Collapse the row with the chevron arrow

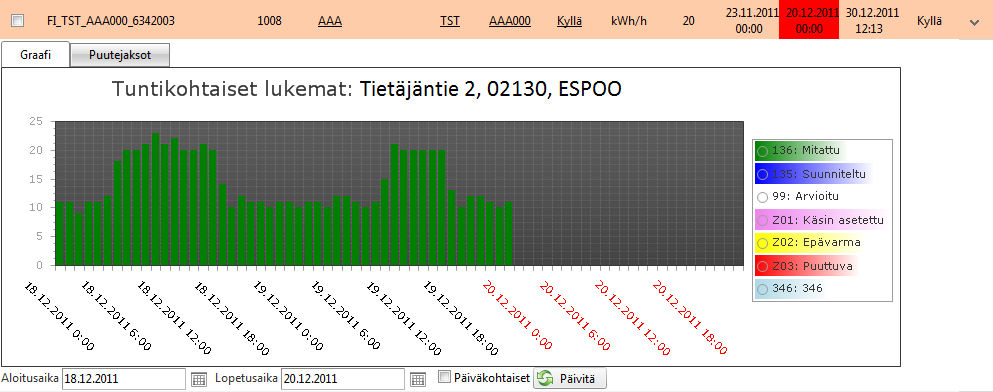(x=974, y=22)
